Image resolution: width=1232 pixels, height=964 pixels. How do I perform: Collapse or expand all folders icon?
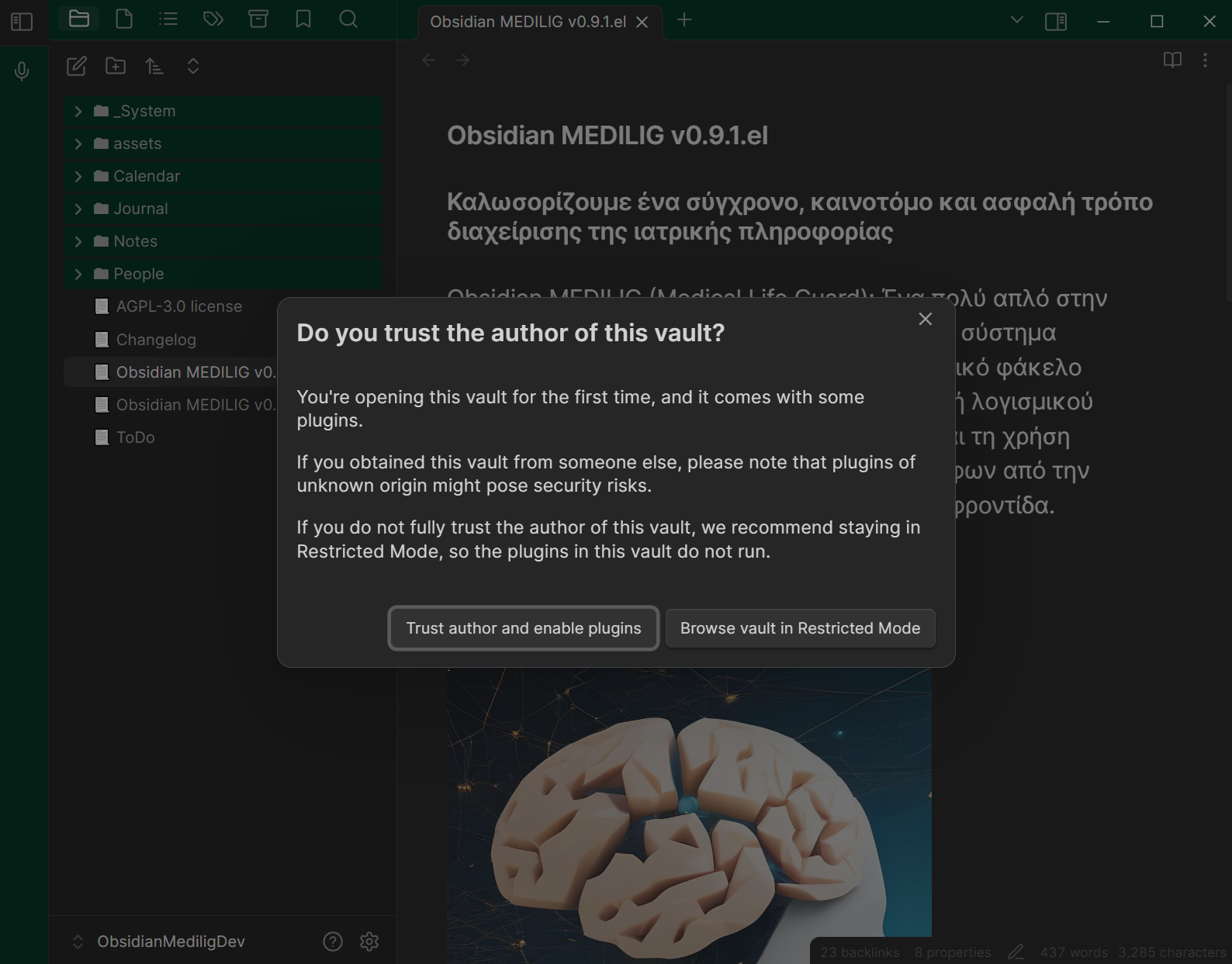coord(193,66)
